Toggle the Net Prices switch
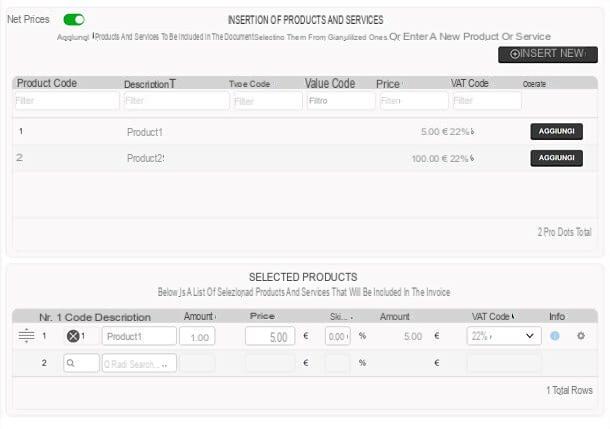The height and width of the screenshot is (429, 610). (x=74, y=19)
